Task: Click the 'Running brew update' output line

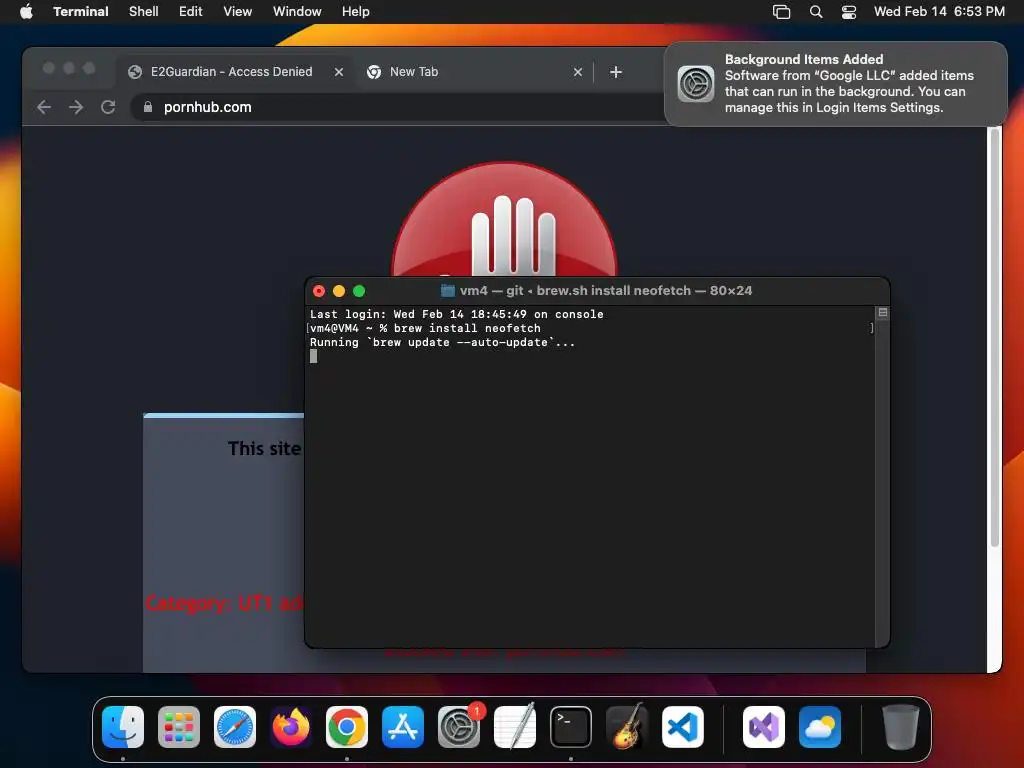Action: click(442, 342)
